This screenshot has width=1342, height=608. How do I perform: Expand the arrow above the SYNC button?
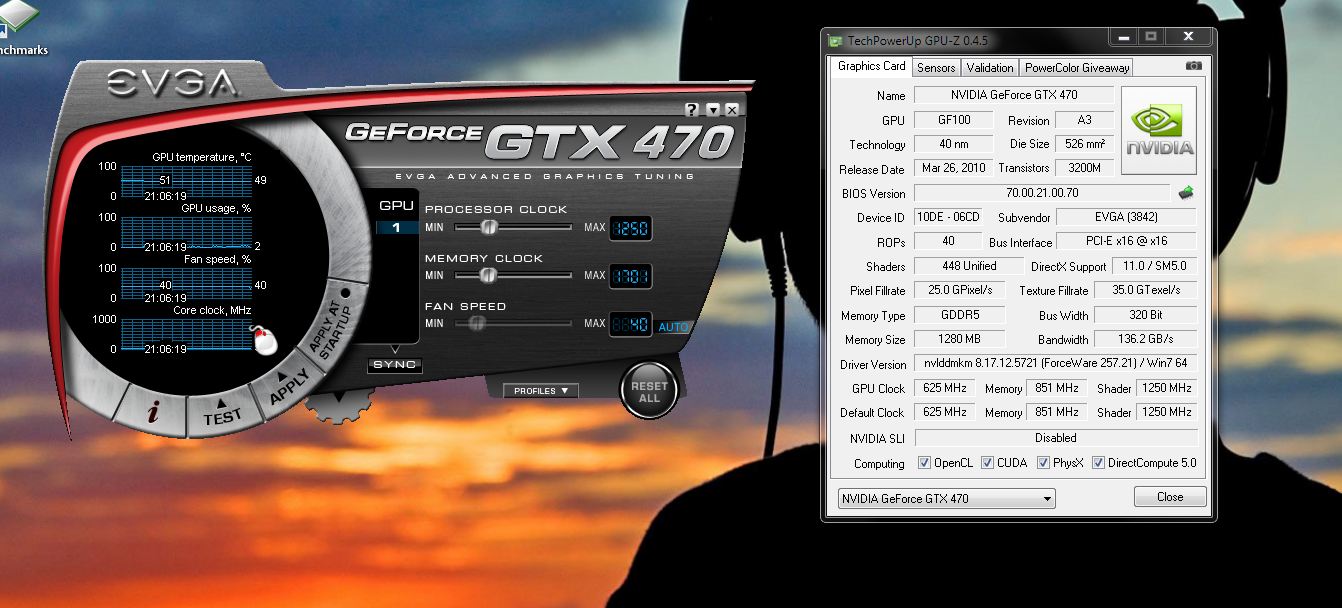[395, 350]
